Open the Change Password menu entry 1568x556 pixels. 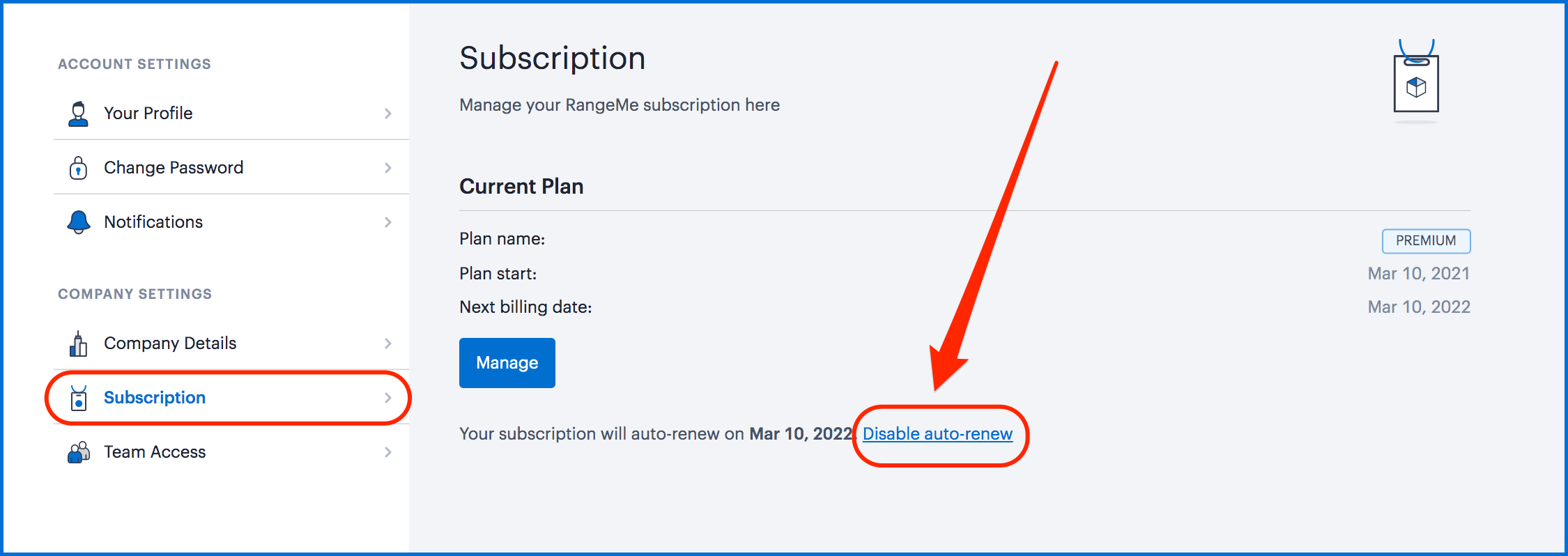point(231,168)
